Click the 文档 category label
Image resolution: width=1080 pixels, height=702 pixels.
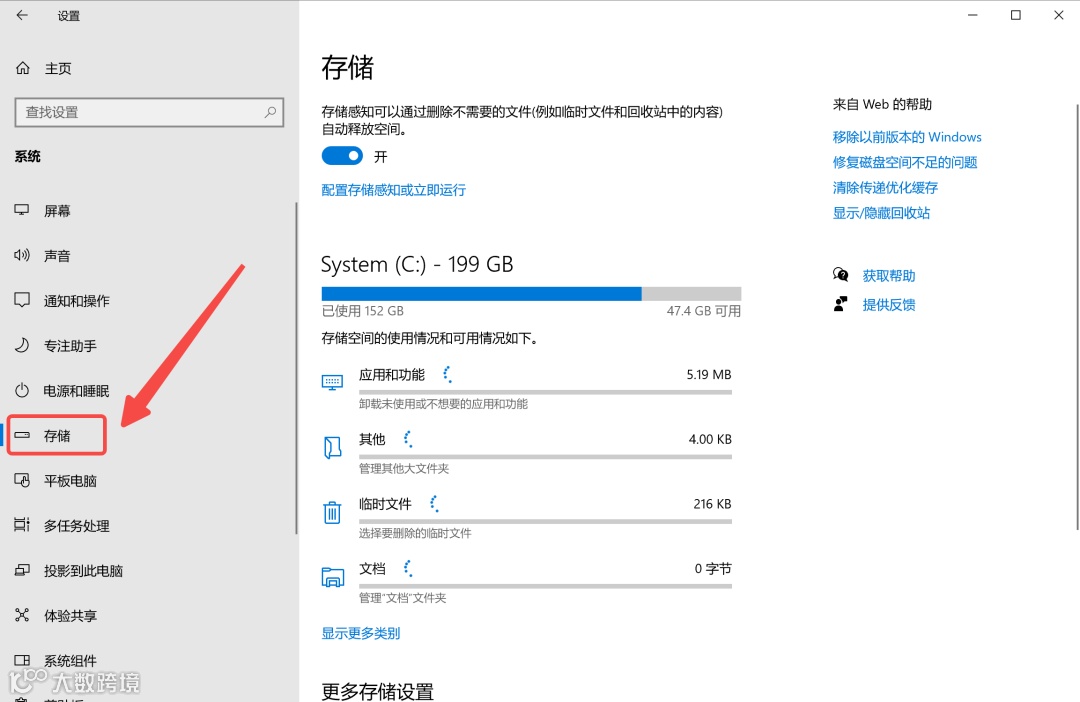click(x=372, y=569)
